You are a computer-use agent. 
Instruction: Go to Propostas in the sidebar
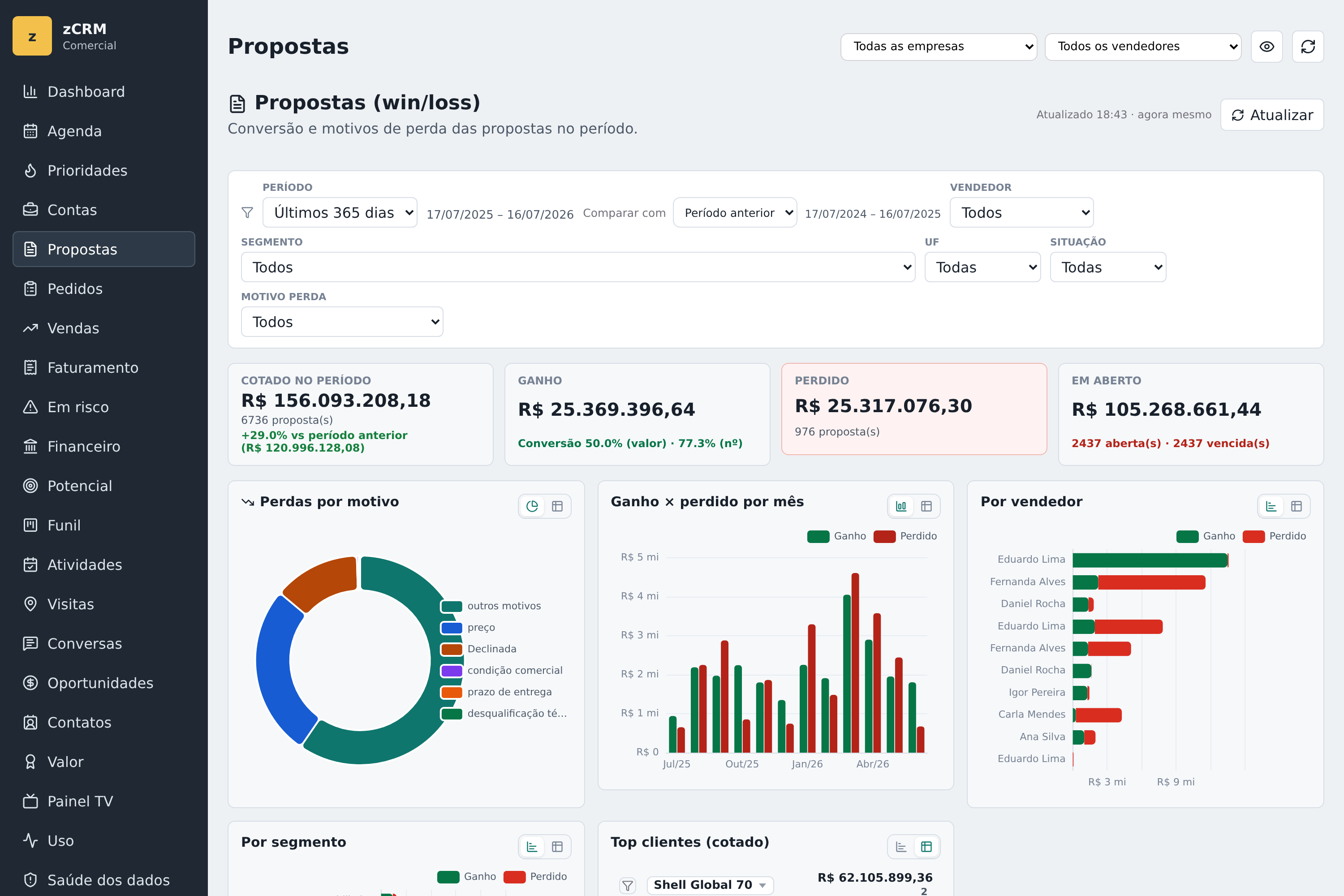click(103, 249)
